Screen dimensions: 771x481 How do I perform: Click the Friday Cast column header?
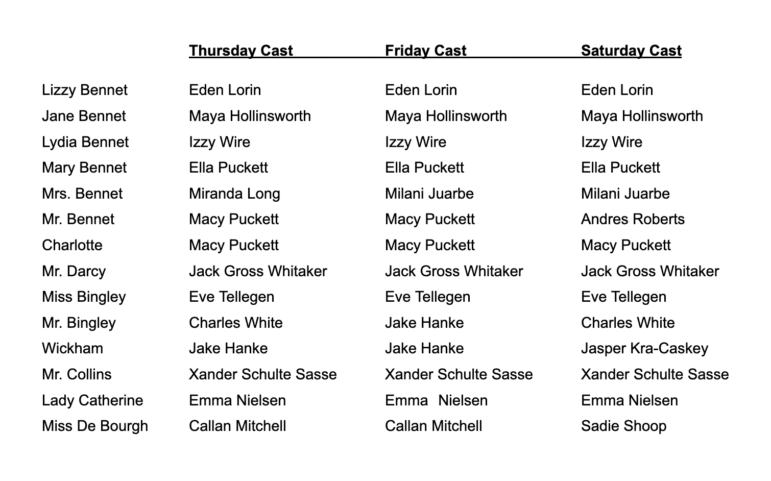425,51
